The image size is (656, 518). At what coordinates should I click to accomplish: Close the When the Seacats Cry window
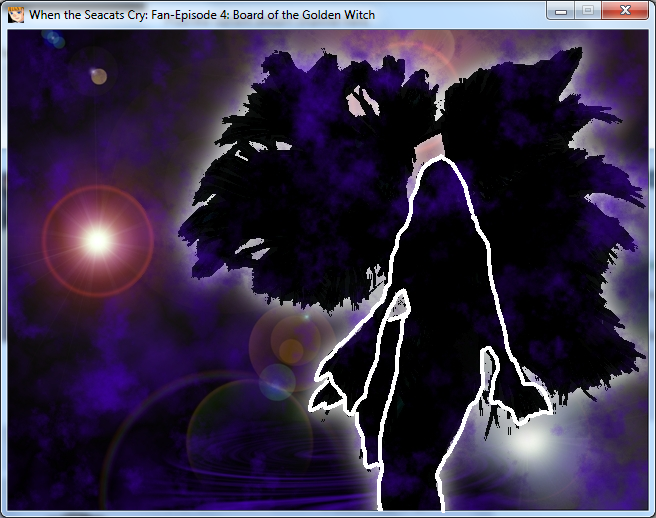pos(625,10)
